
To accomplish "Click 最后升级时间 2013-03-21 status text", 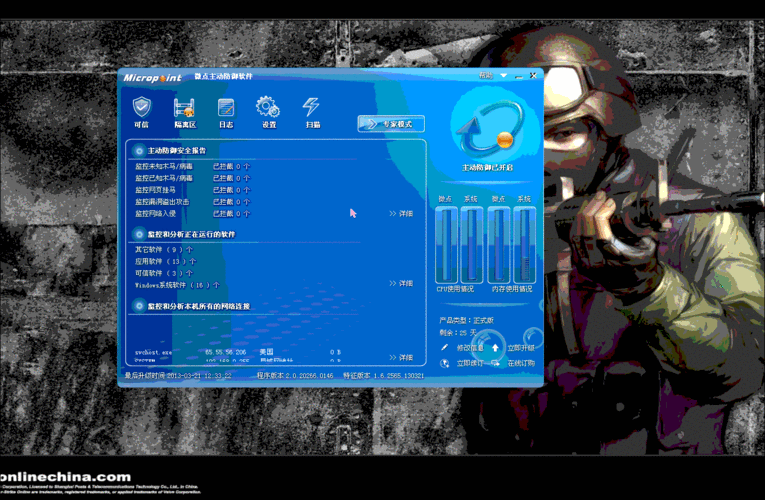I will pyautogui.click(x=178, y=376).
